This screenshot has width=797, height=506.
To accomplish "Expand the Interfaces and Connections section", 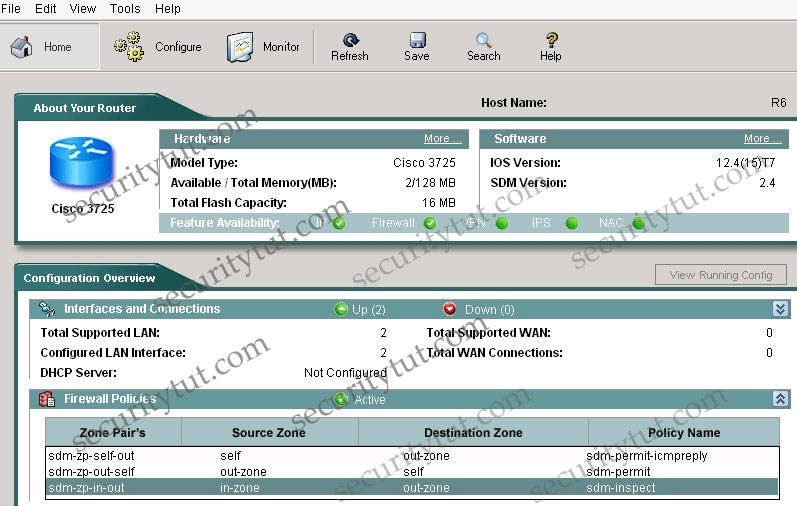I will (780, 309).
